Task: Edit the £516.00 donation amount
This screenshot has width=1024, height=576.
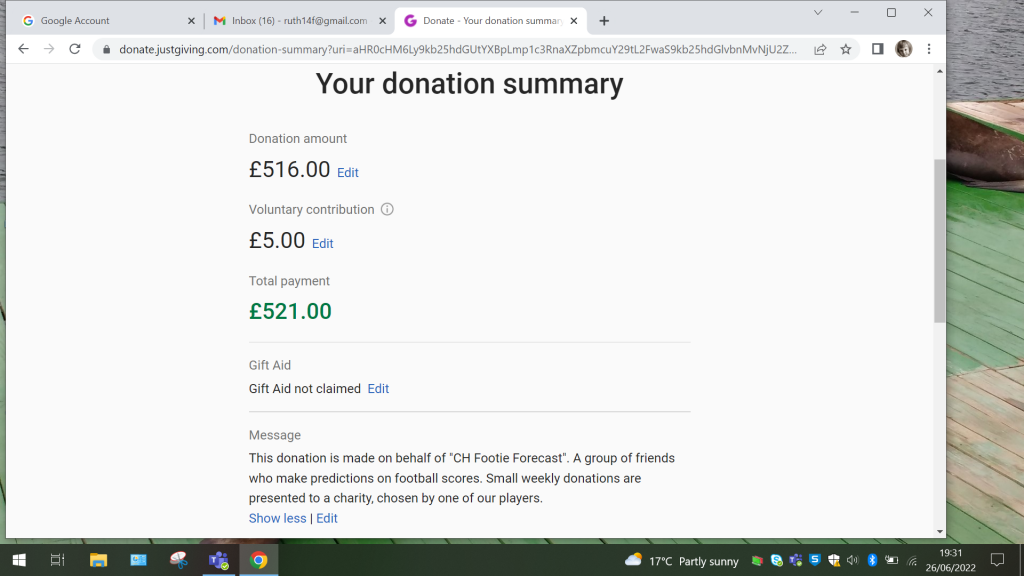Action: pyautogui.click(x=348, y=173)
